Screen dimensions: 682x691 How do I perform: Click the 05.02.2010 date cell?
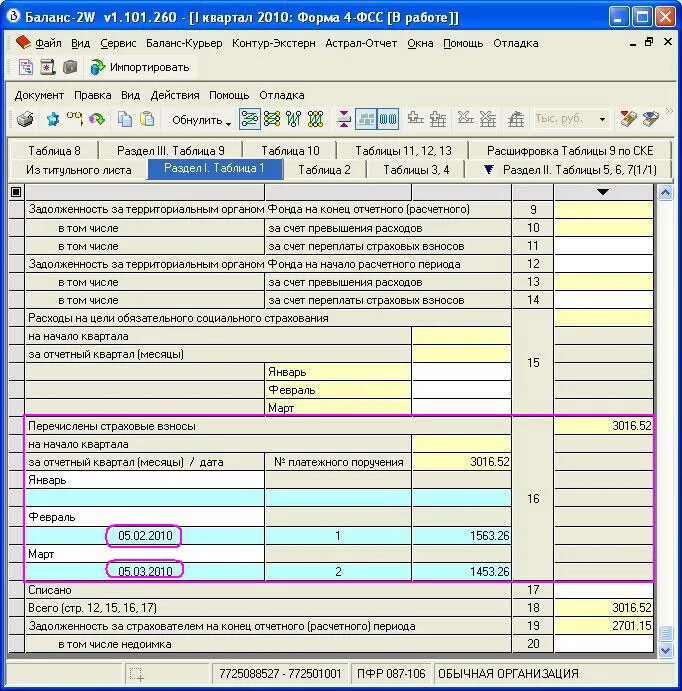145,535
